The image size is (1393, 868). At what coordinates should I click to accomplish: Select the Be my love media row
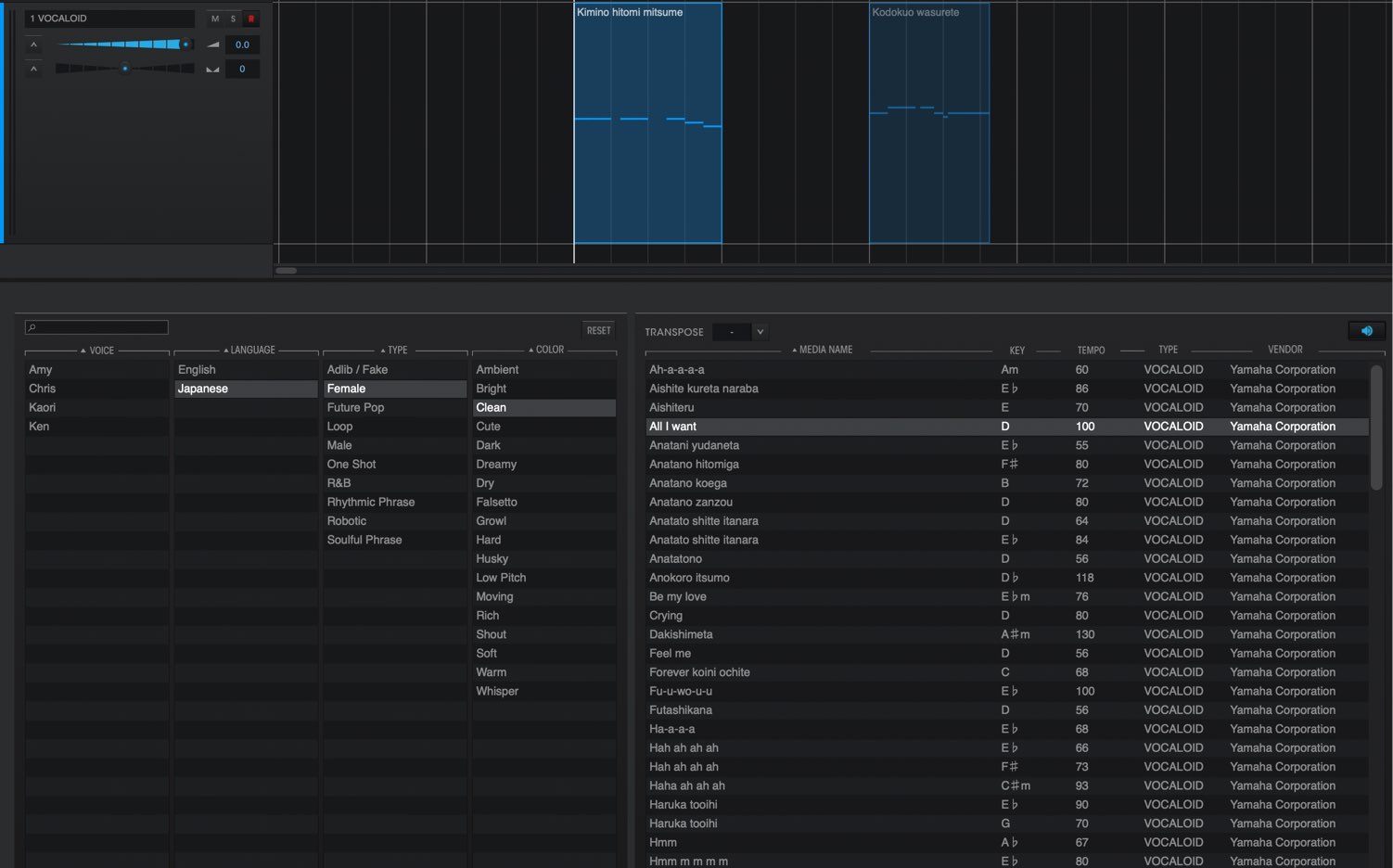1007,596
